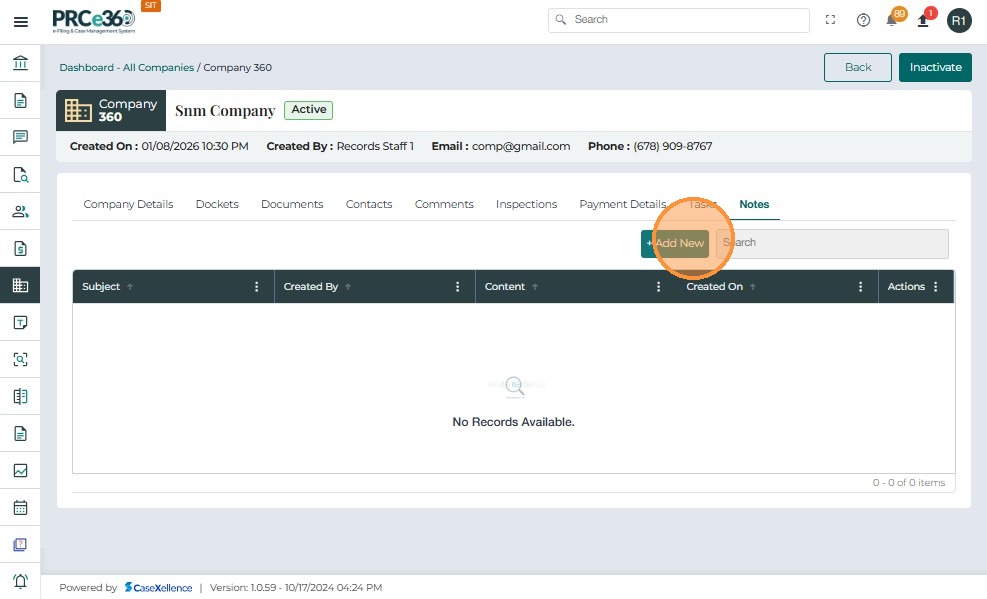Open Created On column options menu
Image resolution: width=987 pixels, height=599 pixels.
coord(860,287)
